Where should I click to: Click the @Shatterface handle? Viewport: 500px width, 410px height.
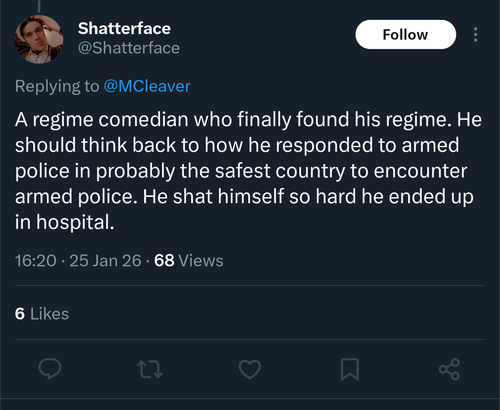[x=129, y=48]
